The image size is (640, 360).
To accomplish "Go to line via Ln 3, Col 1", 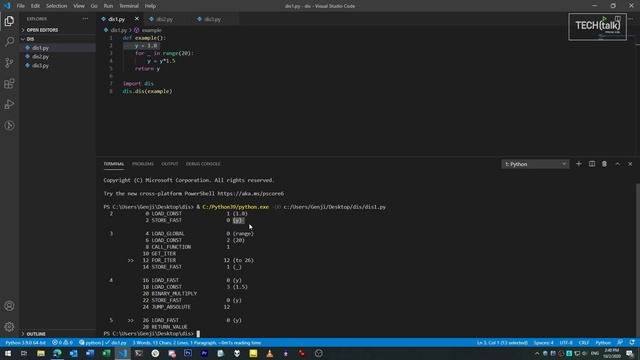I will [502, 342].
